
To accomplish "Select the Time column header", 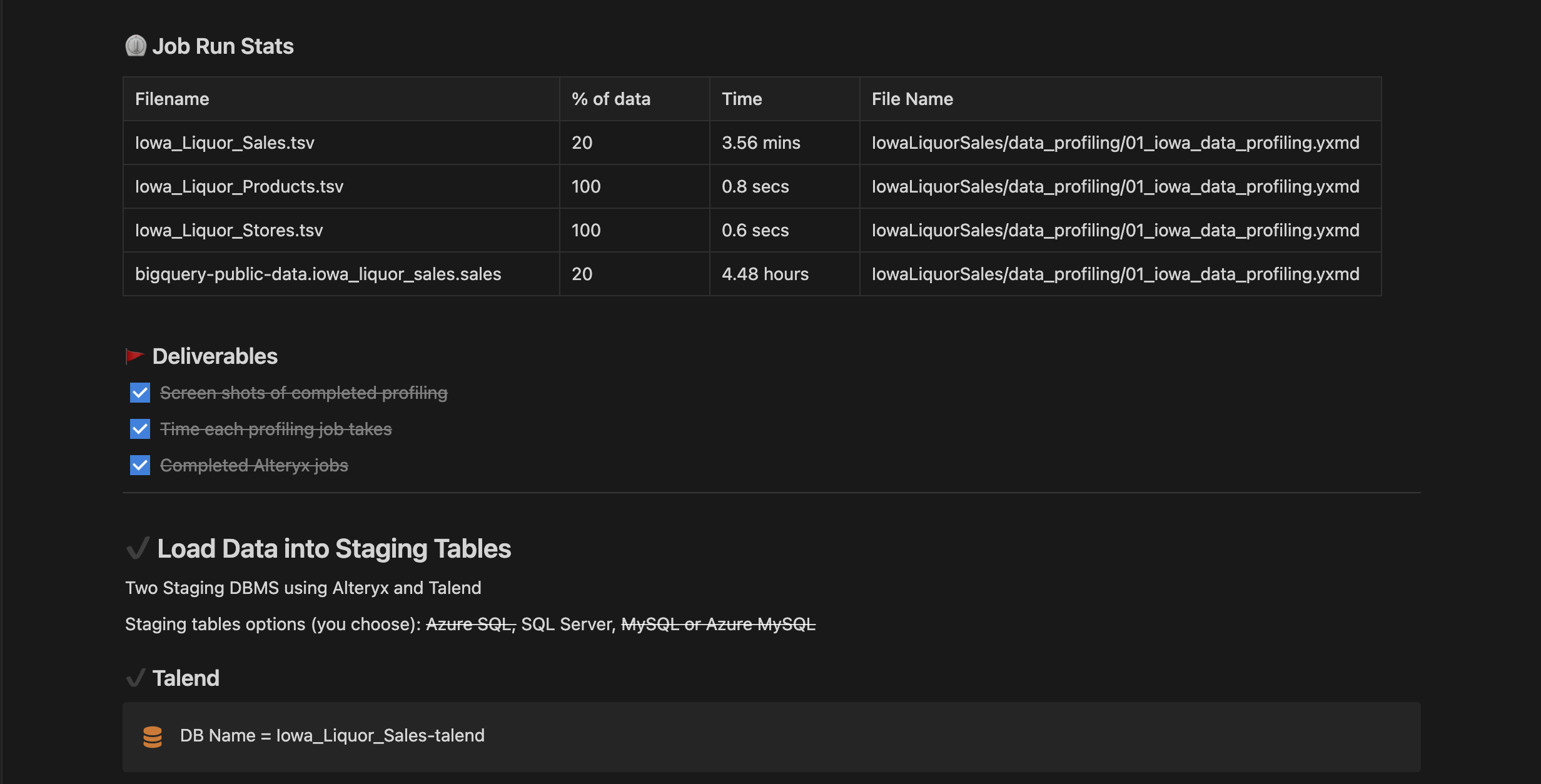I will point(742,98).
